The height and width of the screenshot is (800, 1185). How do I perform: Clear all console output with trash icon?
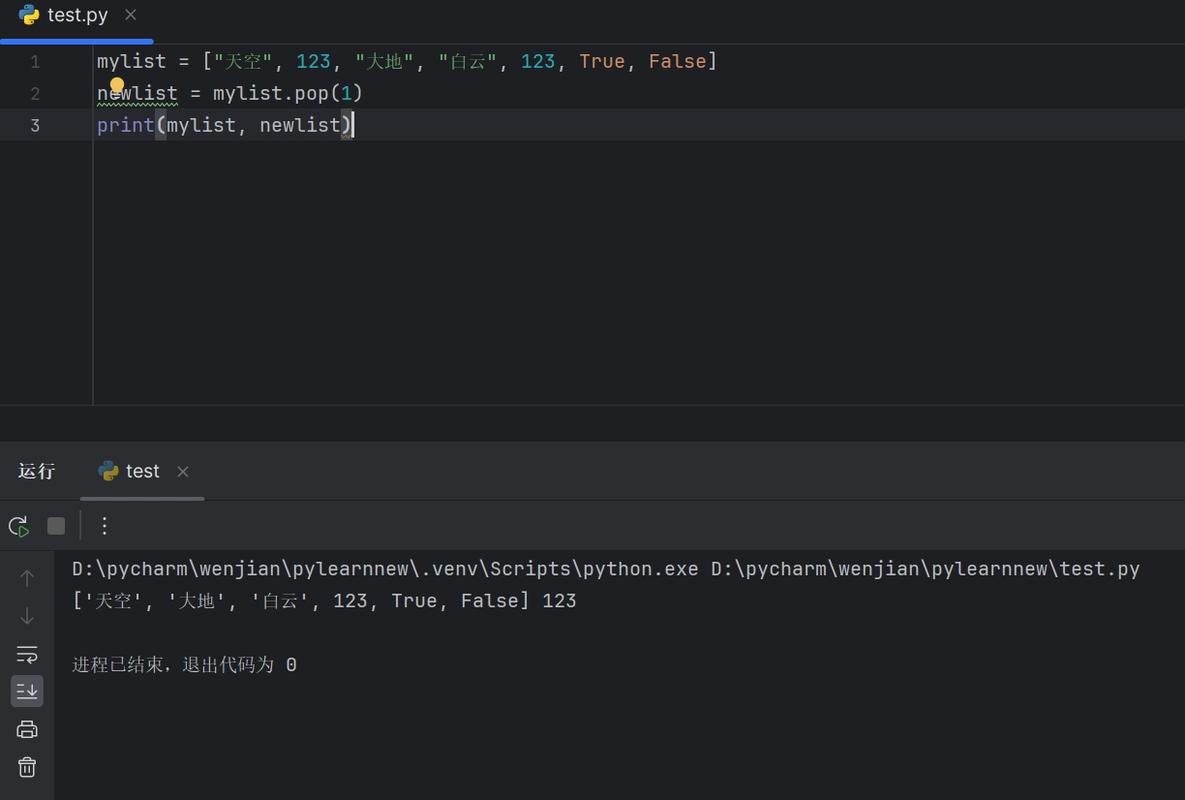27,768
